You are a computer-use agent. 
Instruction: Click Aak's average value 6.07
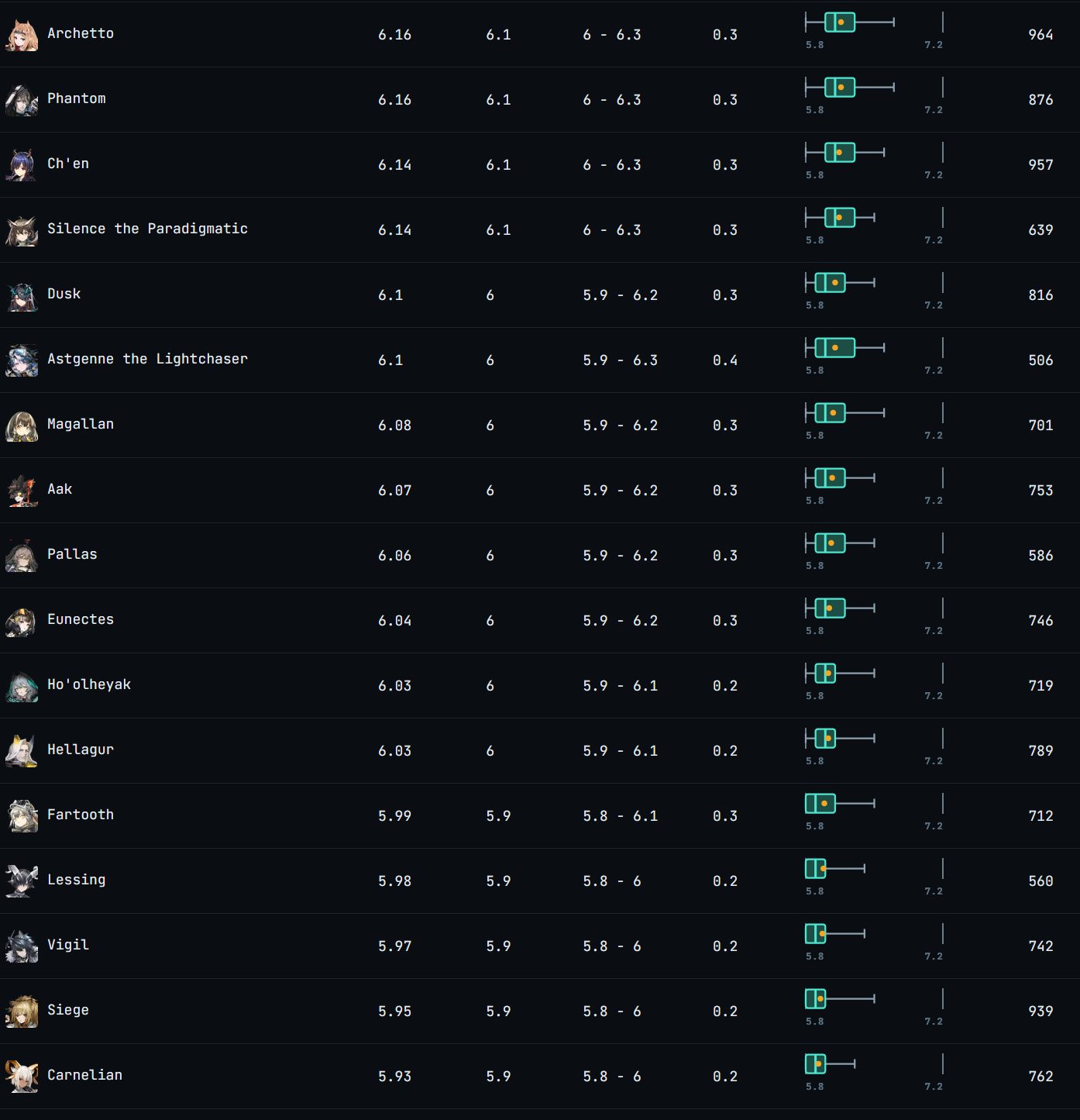click(394, 491)
